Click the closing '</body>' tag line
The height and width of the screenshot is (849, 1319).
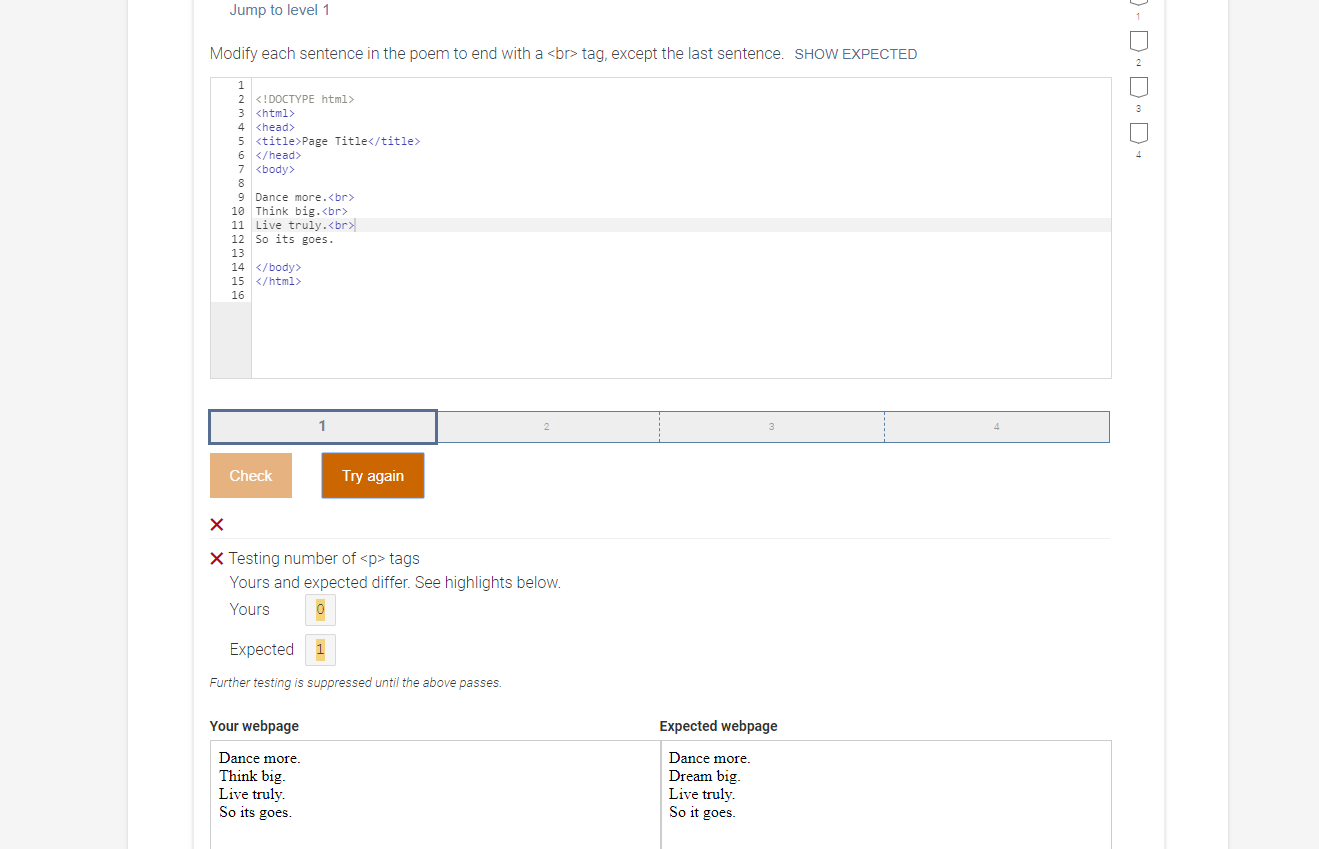coord(278,267)
